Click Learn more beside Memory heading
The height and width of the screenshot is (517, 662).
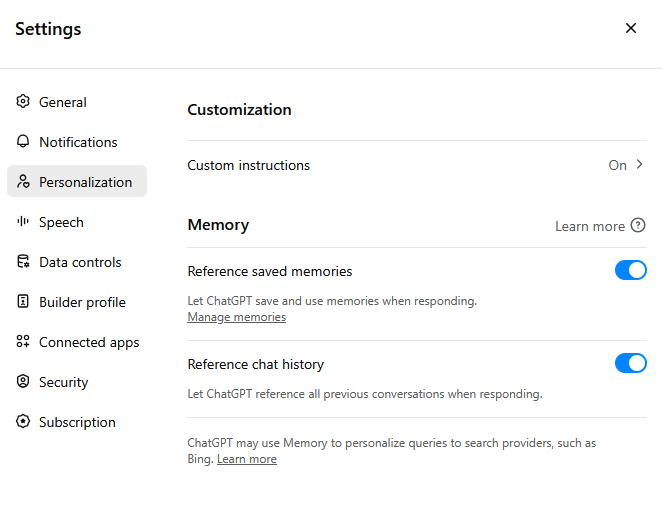click(x=589, y=226)
